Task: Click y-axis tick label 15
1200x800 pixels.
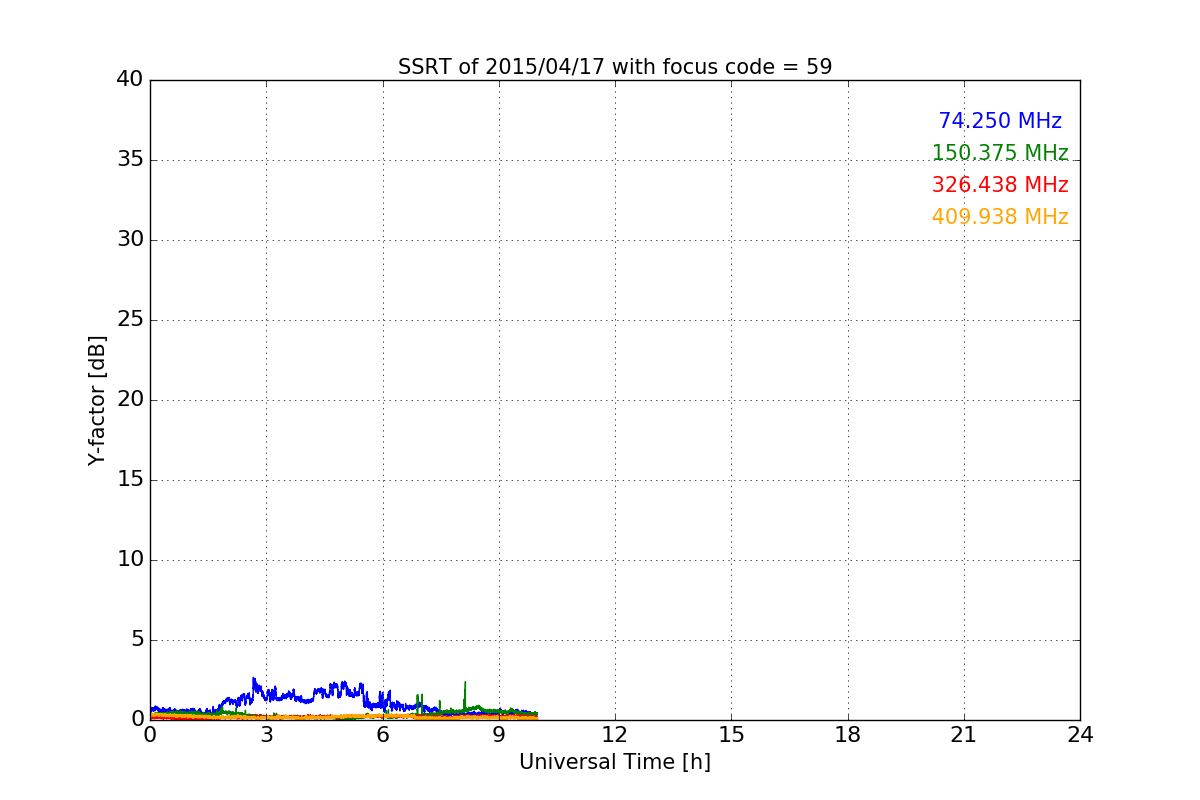Action: (130, 480)
